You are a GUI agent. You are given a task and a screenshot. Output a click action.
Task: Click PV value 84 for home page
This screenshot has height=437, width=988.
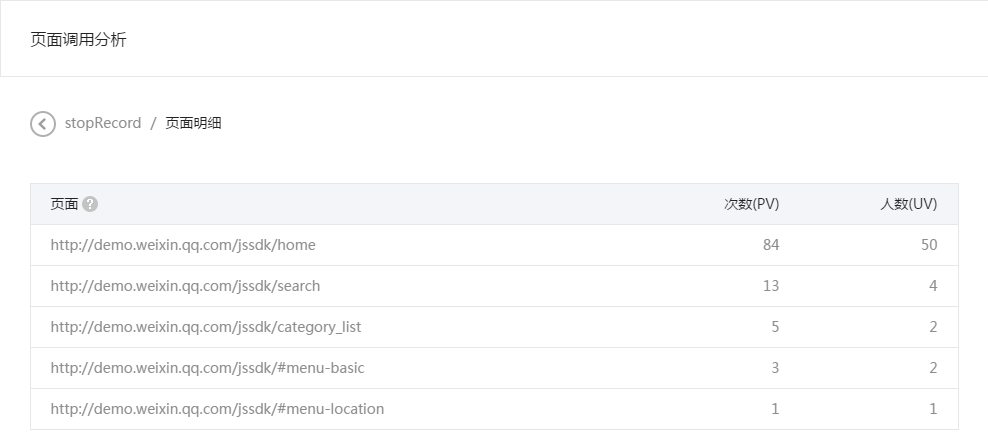[771, 245]
